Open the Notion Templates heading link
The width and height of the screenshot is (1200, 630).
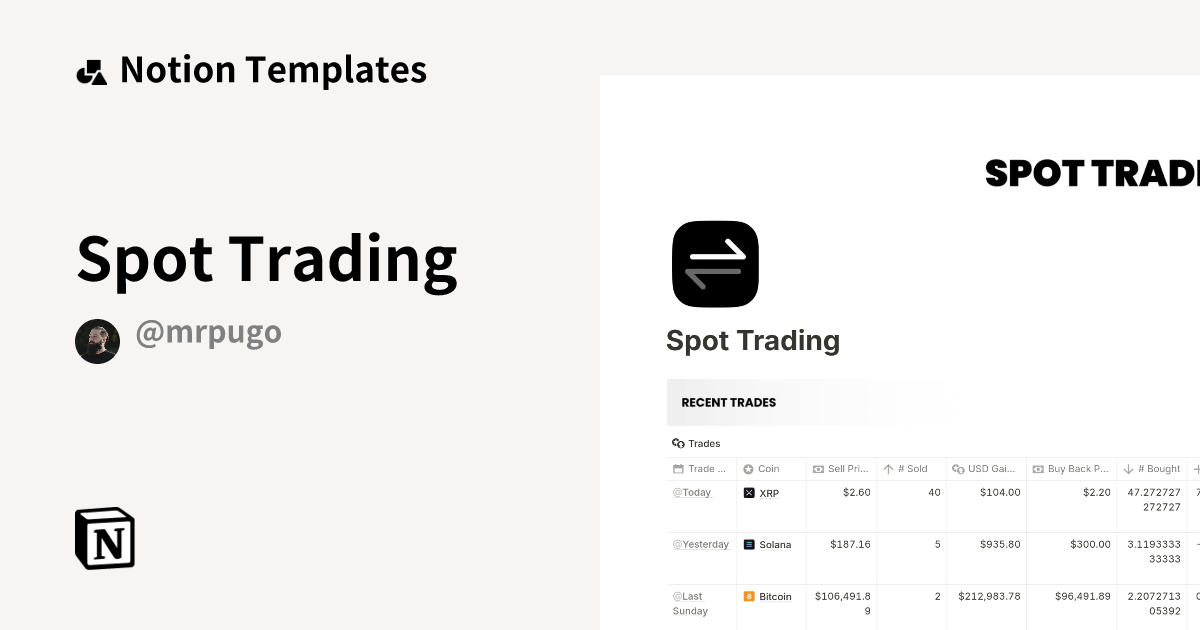273,70
